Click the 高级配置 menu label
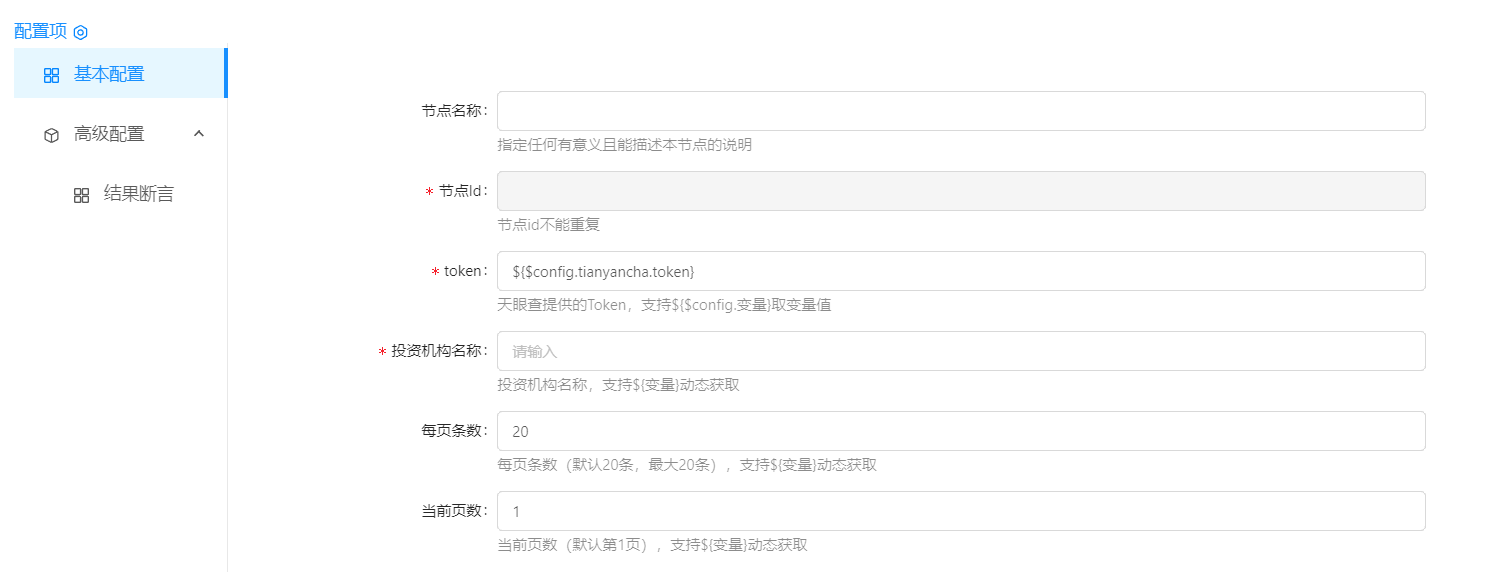1511x572 pixels. click(109, 134)
